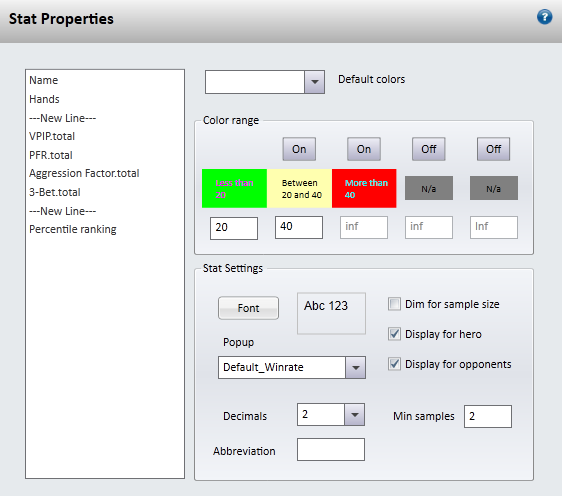Click the Min samples input field
The width and height of the screenshot is (562, 496).
click(488, 416)
